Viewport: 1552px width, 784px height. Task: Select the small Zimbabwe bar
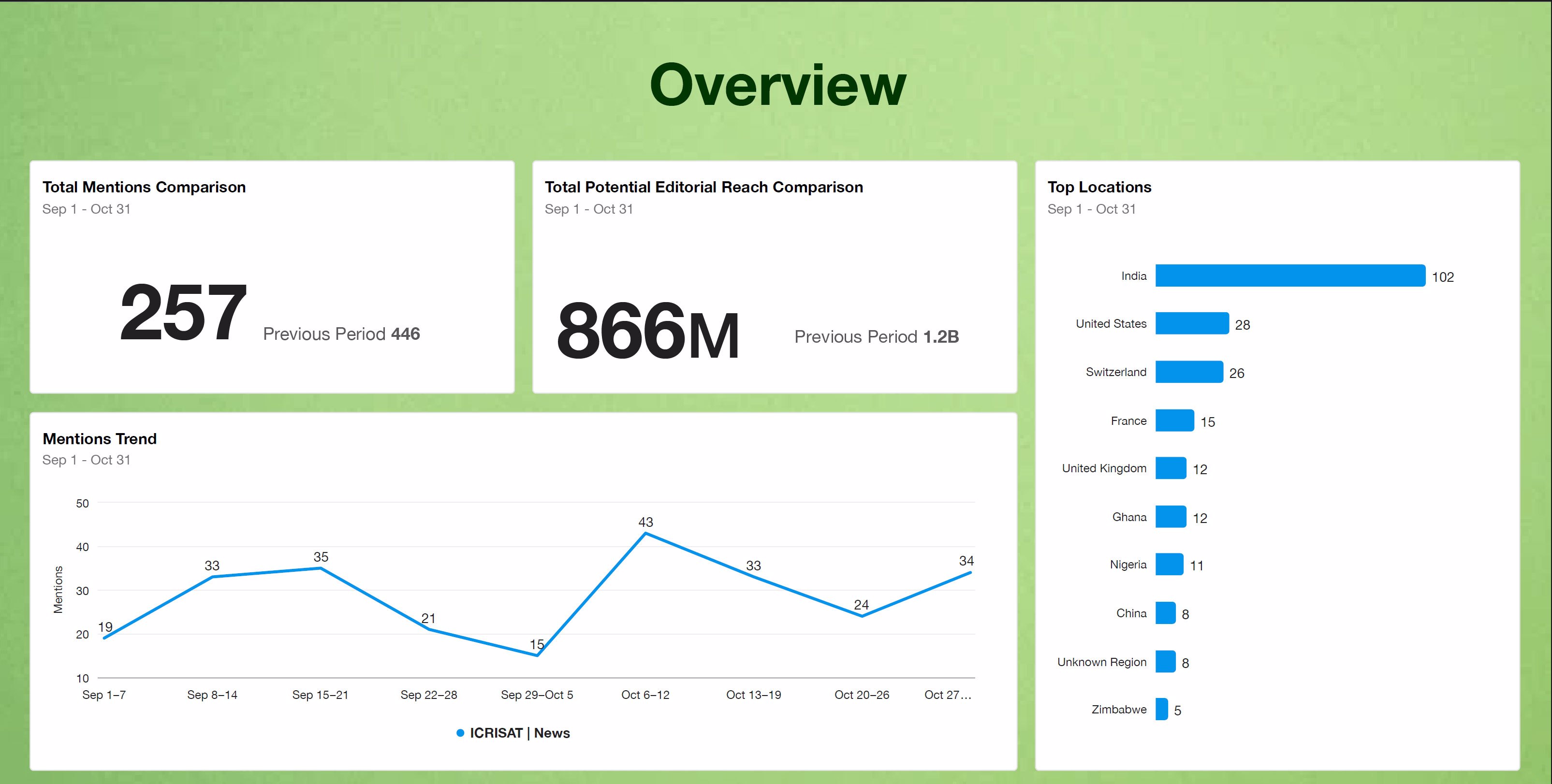coord(1162,710)
